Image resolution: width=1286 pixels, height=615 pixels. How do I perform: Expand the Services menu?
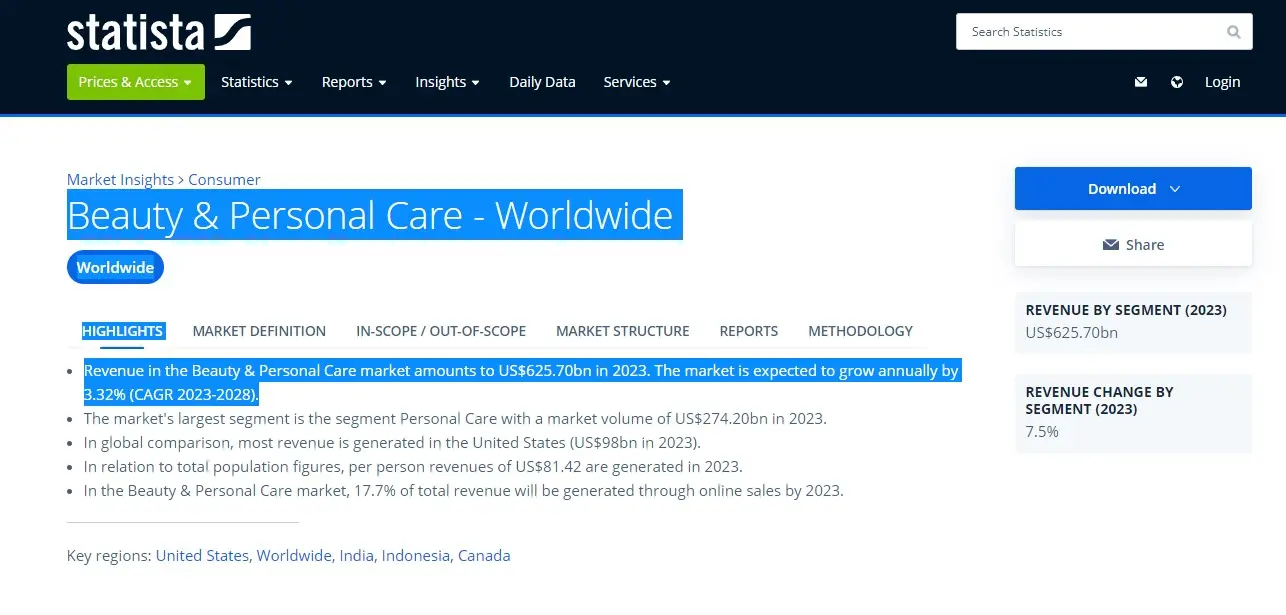(x=637, y=82)
